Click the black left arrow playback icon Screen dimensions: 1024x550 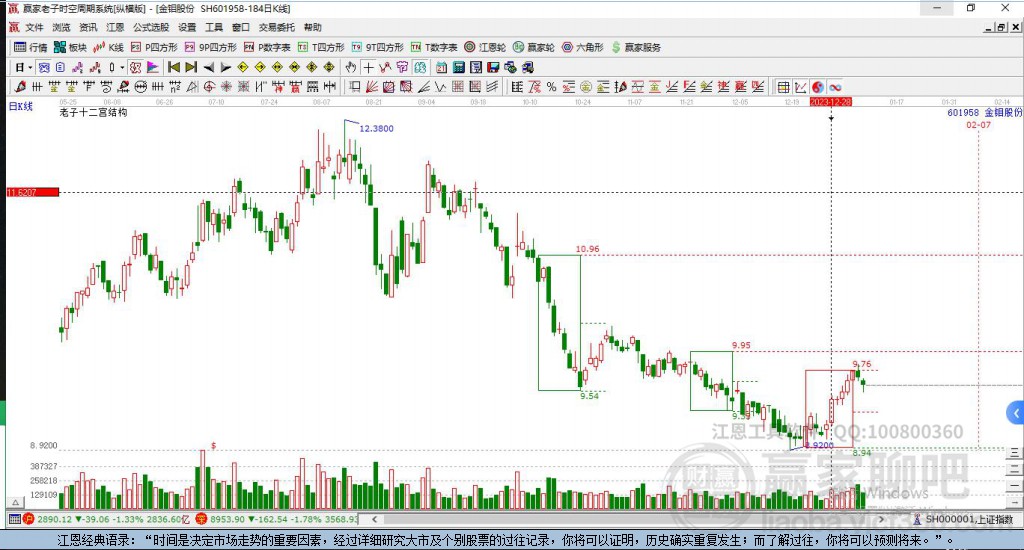(x=209, y=67)
